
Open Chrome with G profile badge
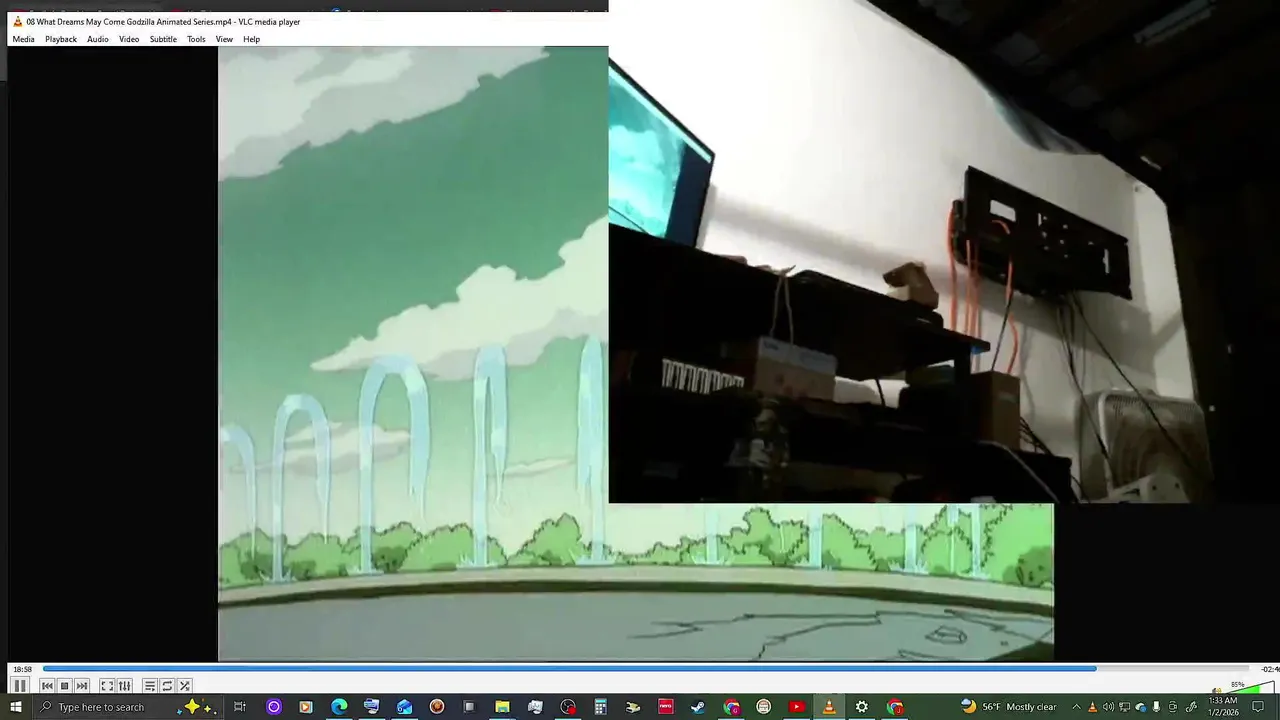(x=731, y=707)
